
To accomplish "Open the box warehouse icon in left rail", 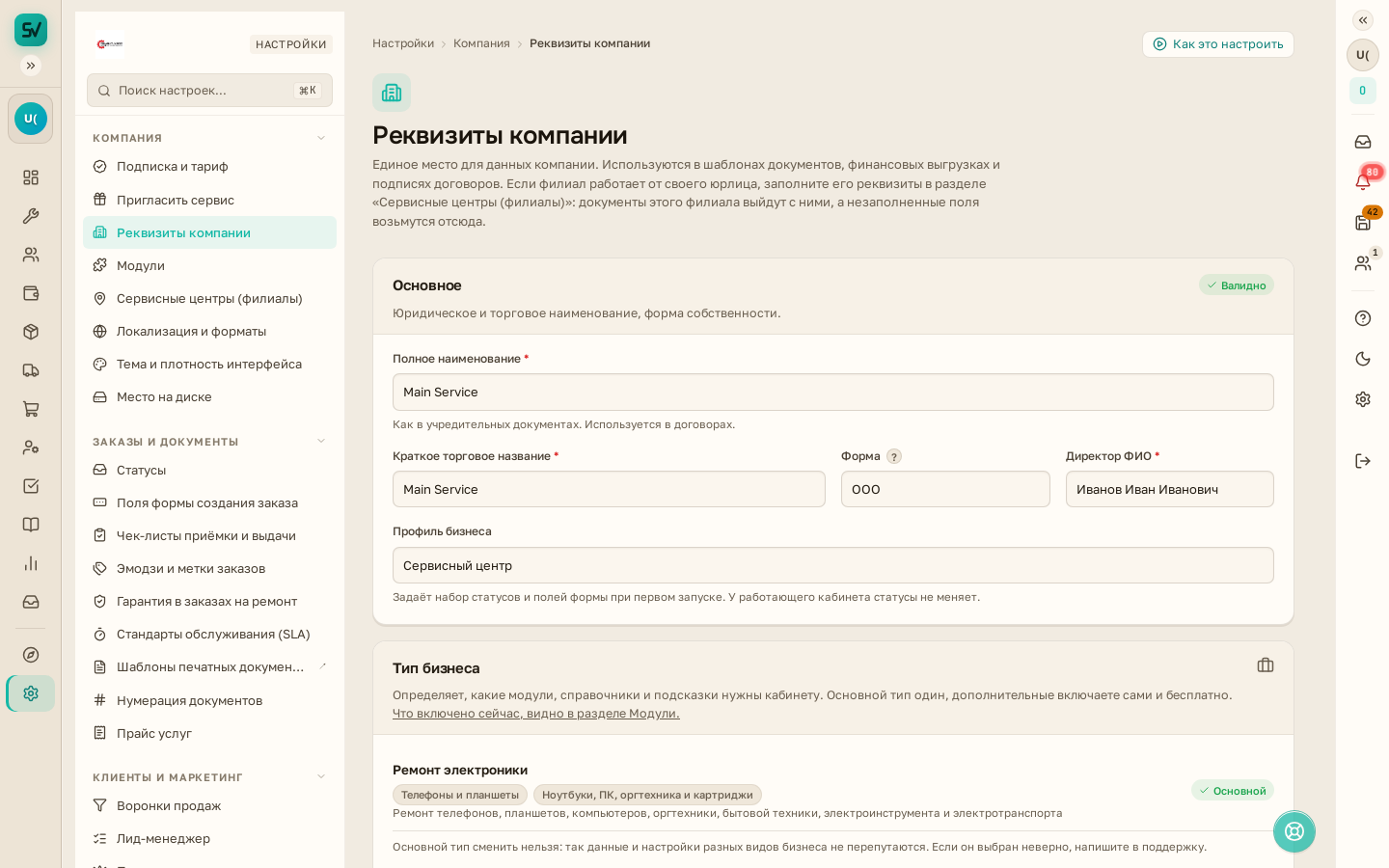I will point(31,332).
